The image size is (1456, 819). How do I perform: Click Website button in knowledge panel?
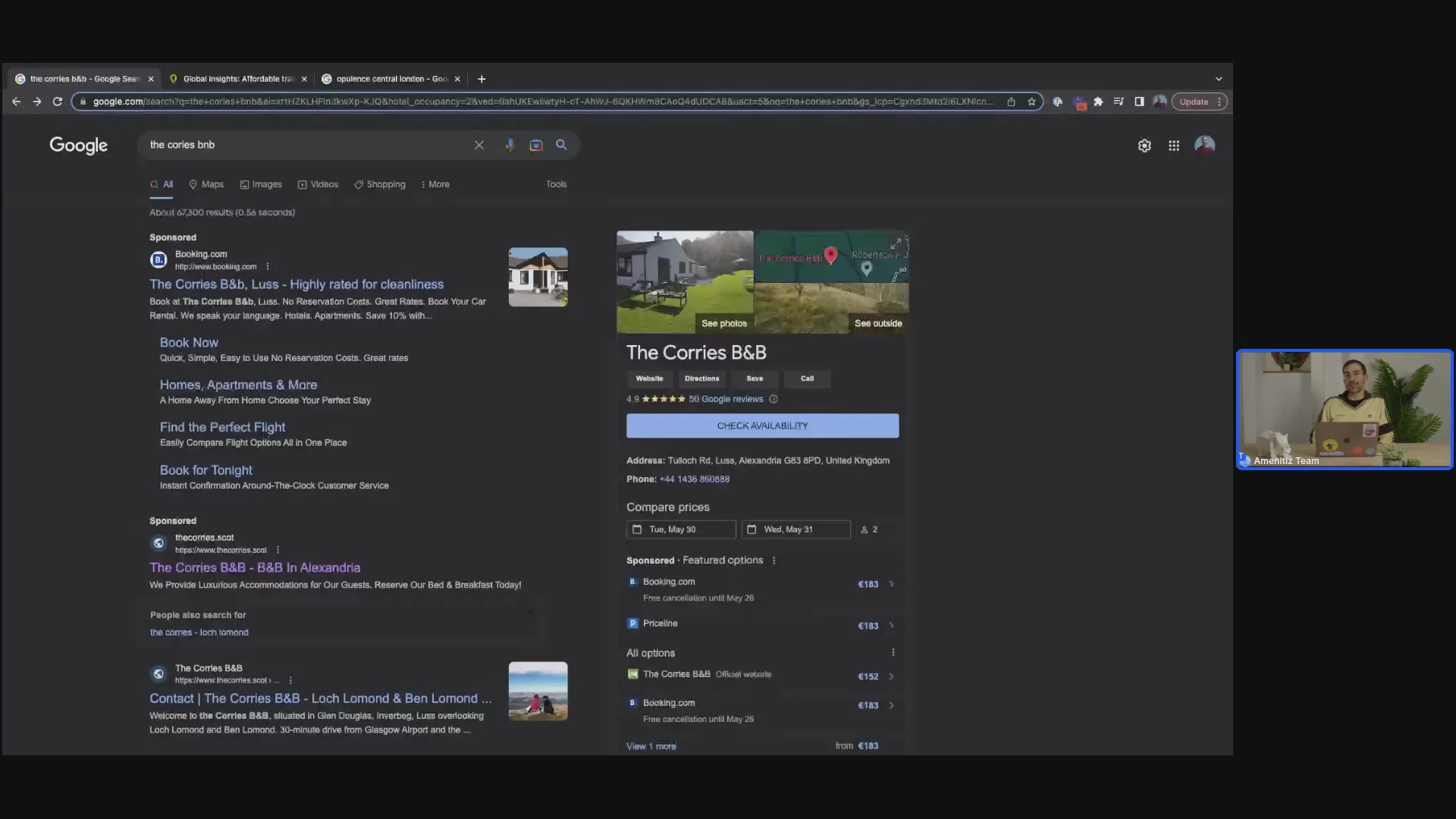(649, 378)
